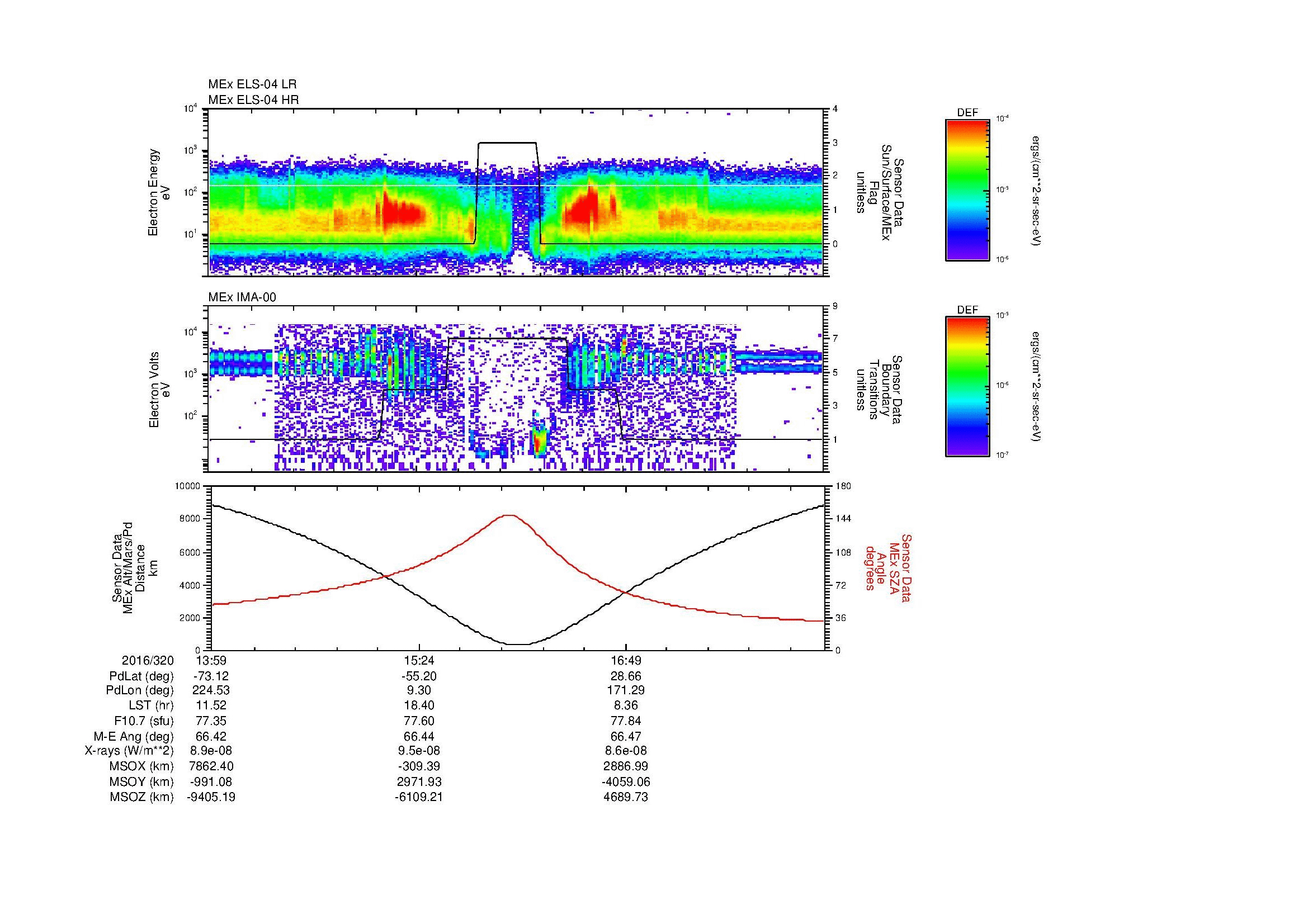1308x924 pixels.
Task: Click the '144' SZA axis tick
Action: [844, 519]
